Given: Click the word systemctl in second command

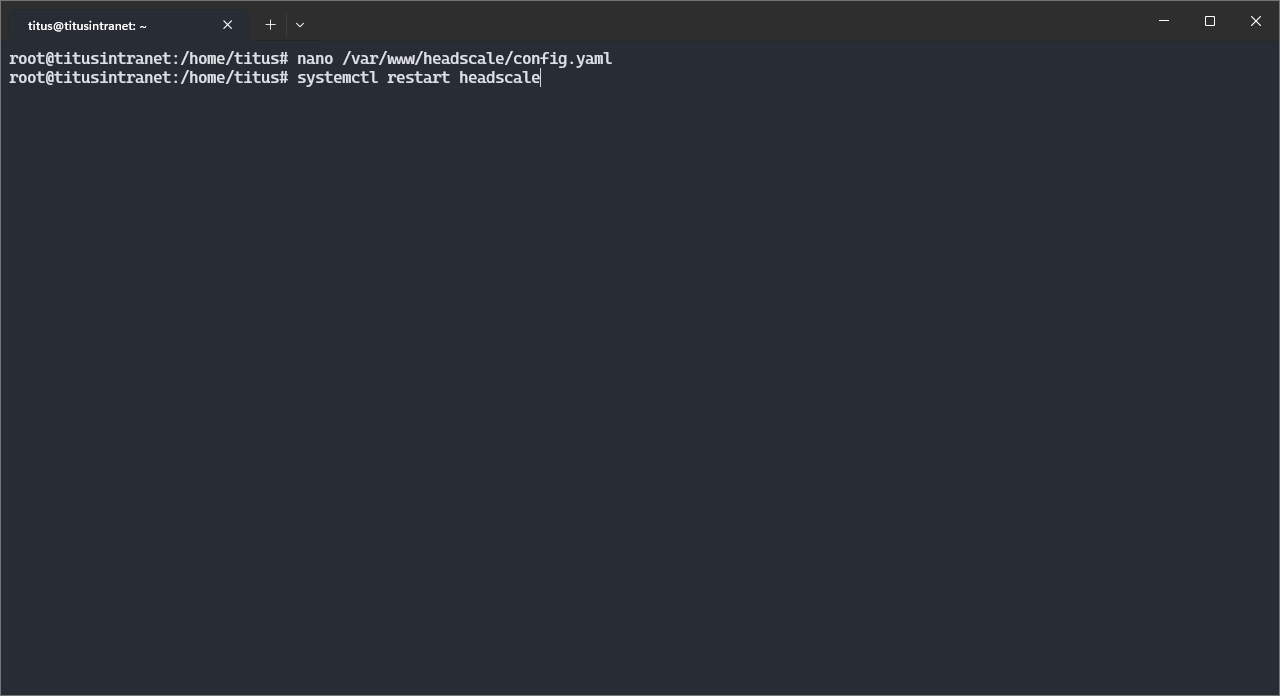Looking at the screenshot, I should coord(337,78).
